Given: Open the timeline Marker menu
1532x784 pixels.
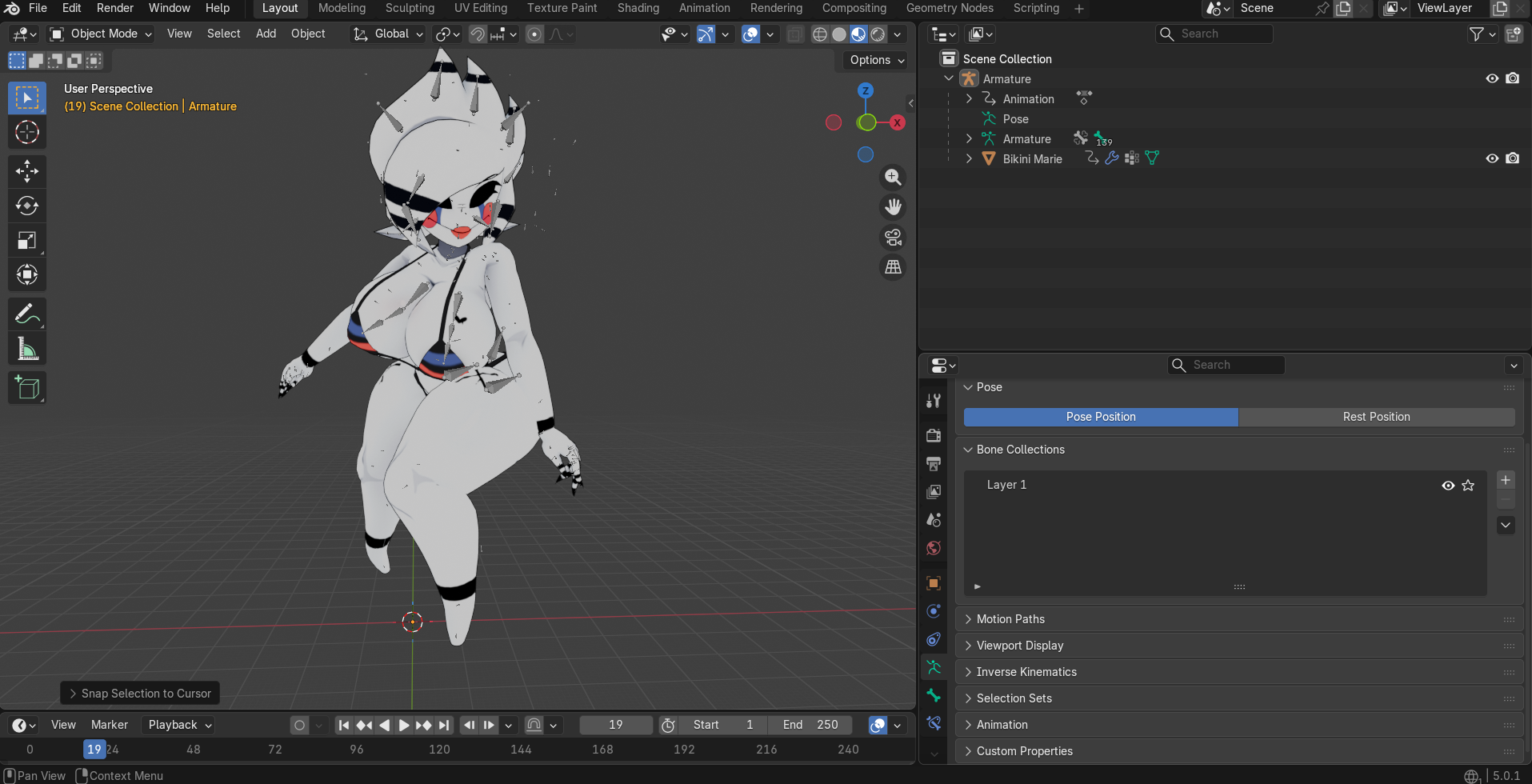Looking at the screenshot, I should coord(110,725).
